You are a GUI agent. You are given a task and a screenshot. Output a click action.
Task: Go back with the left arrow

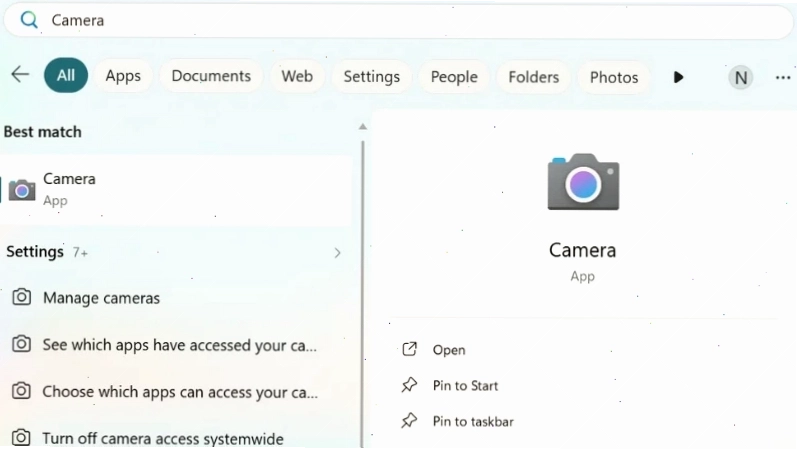(20, 75)
